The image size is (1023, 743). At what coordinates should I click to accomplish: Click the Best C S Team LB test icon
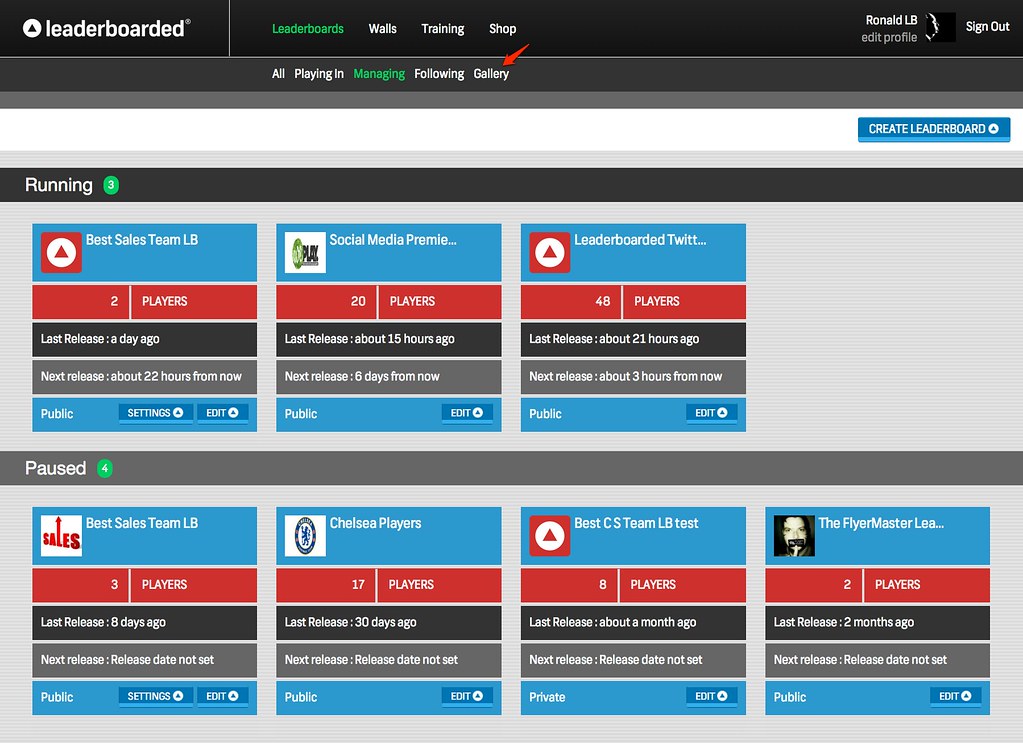click(x=549, y=536)
